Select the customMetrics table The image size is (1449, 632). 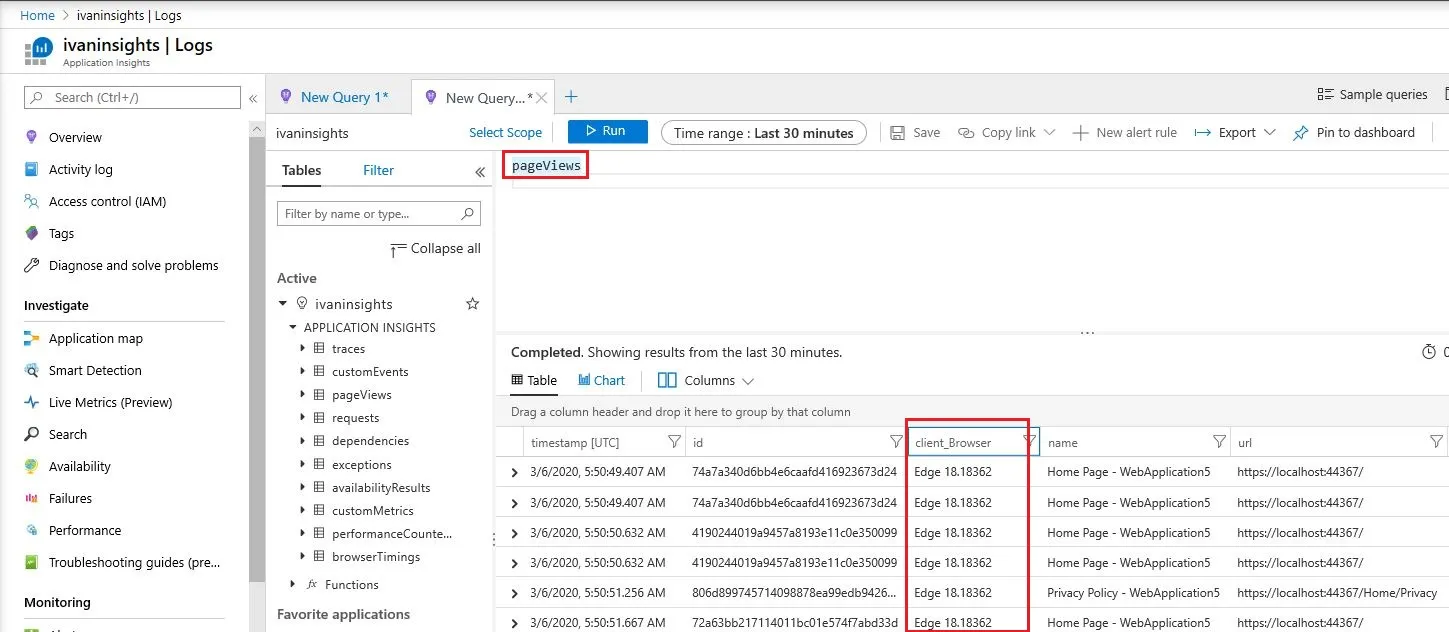tap(372, 510)
